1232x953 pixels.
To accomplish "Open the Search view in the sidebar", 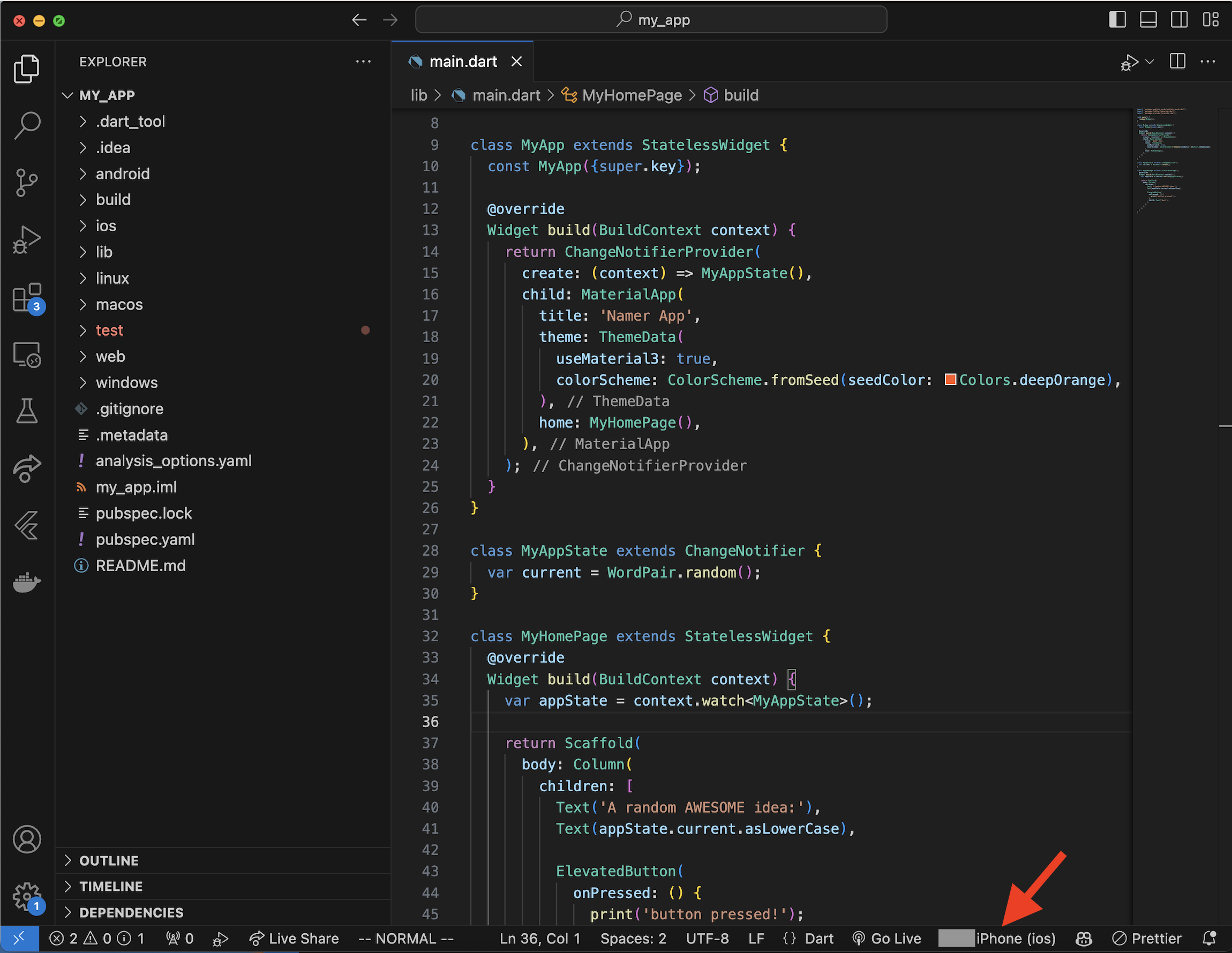I will point(26,125).
